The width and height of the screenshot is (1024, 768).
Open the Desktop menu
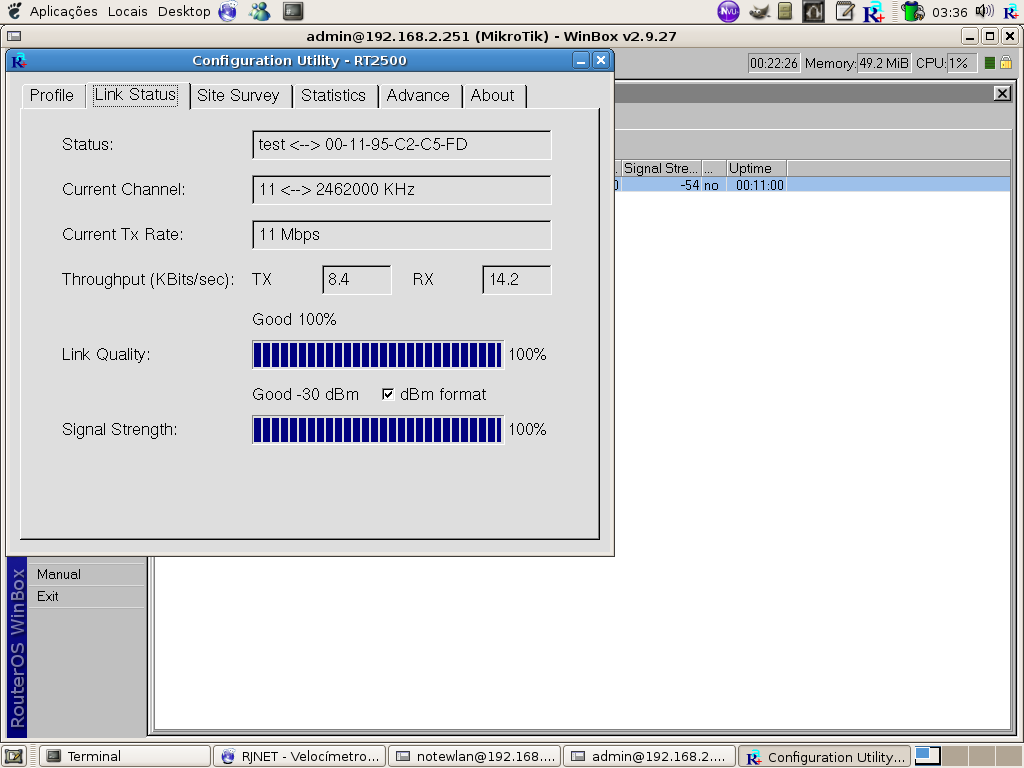click(x=184, y=11)
